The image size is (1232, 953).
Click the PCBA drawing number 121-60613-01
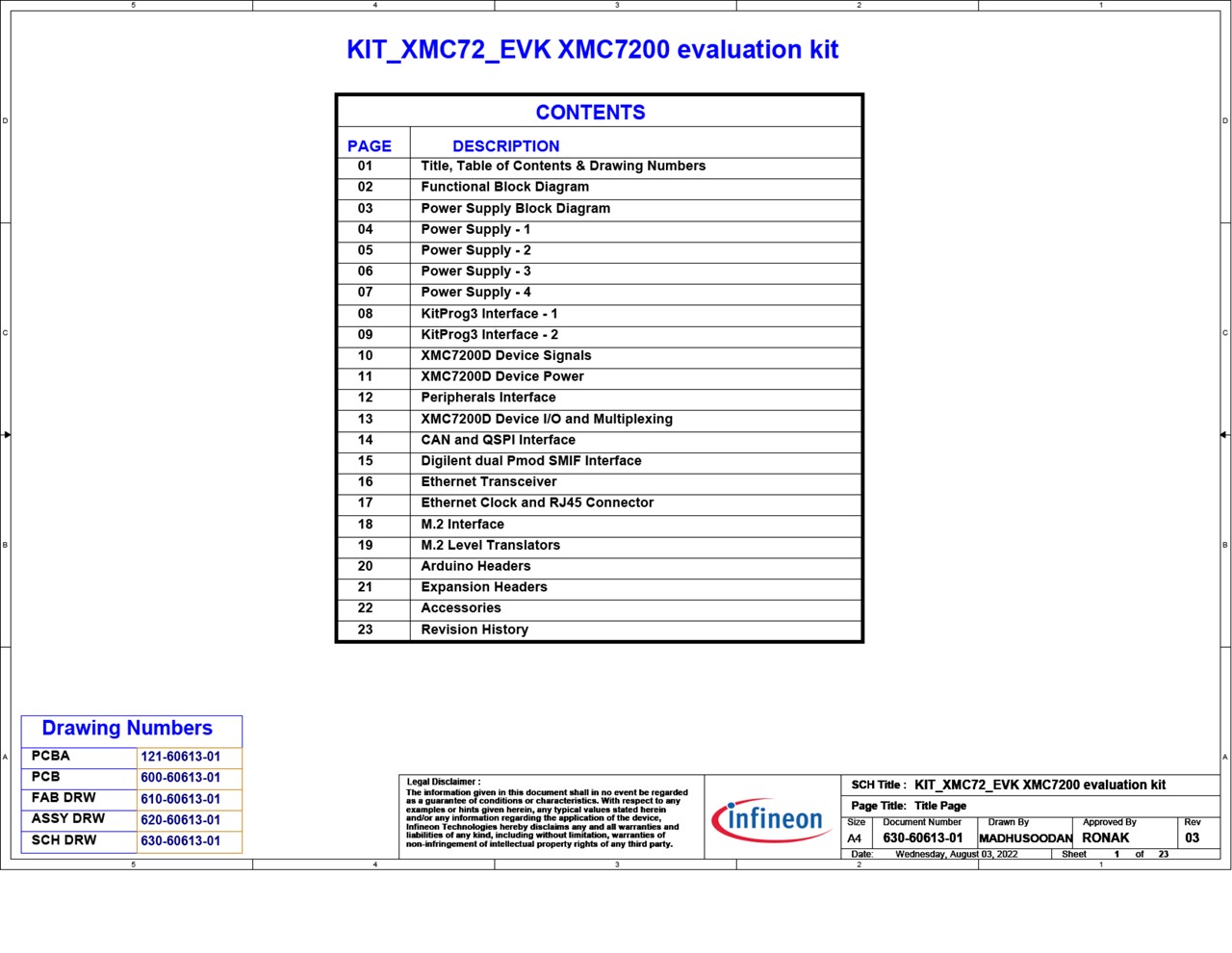tap(180, 757)
